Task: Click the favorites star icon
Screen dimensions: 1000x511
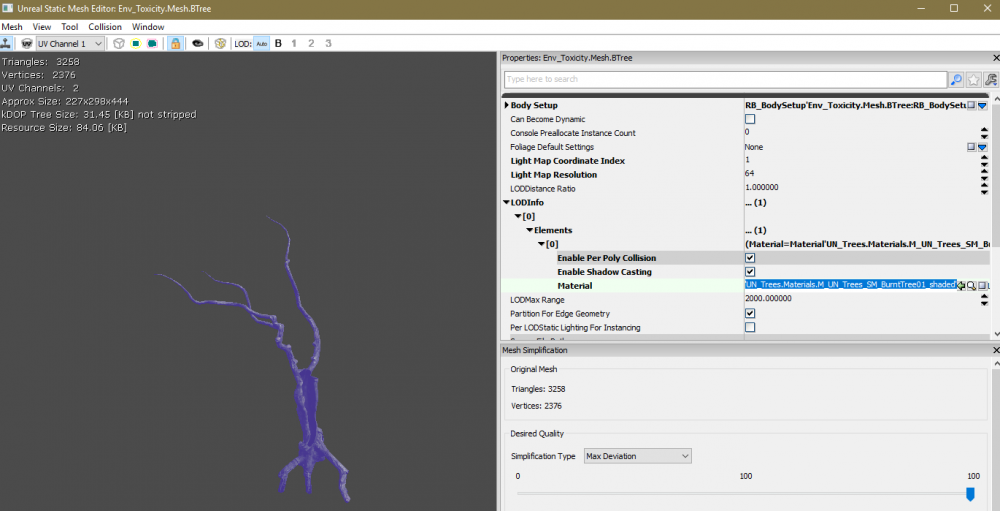Action: coord(973,79)
